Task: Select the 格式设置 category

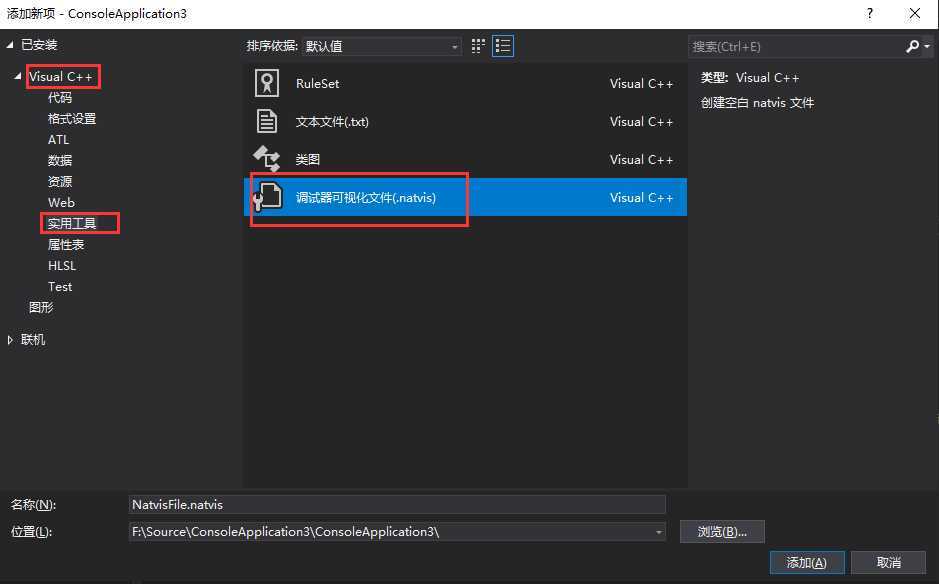Action: [72, 119]
